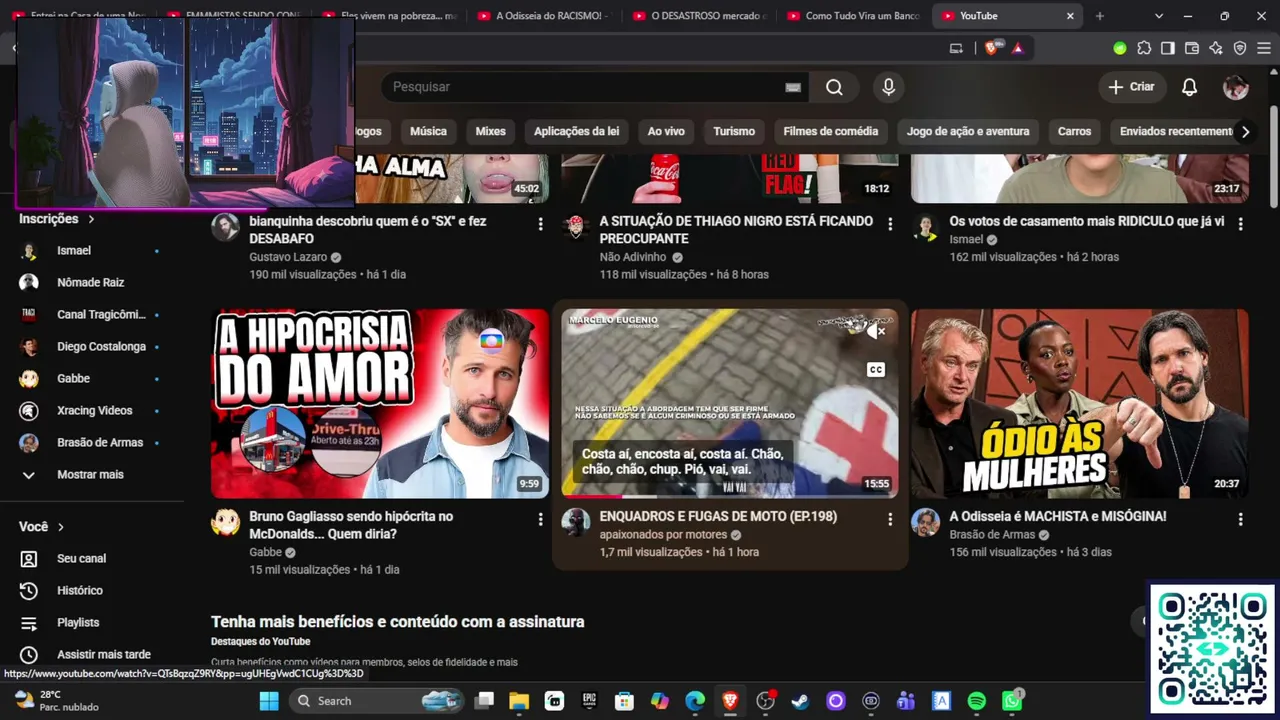
Task: Open Brave Shields icon in address bar
Action: tap(991, 48)
